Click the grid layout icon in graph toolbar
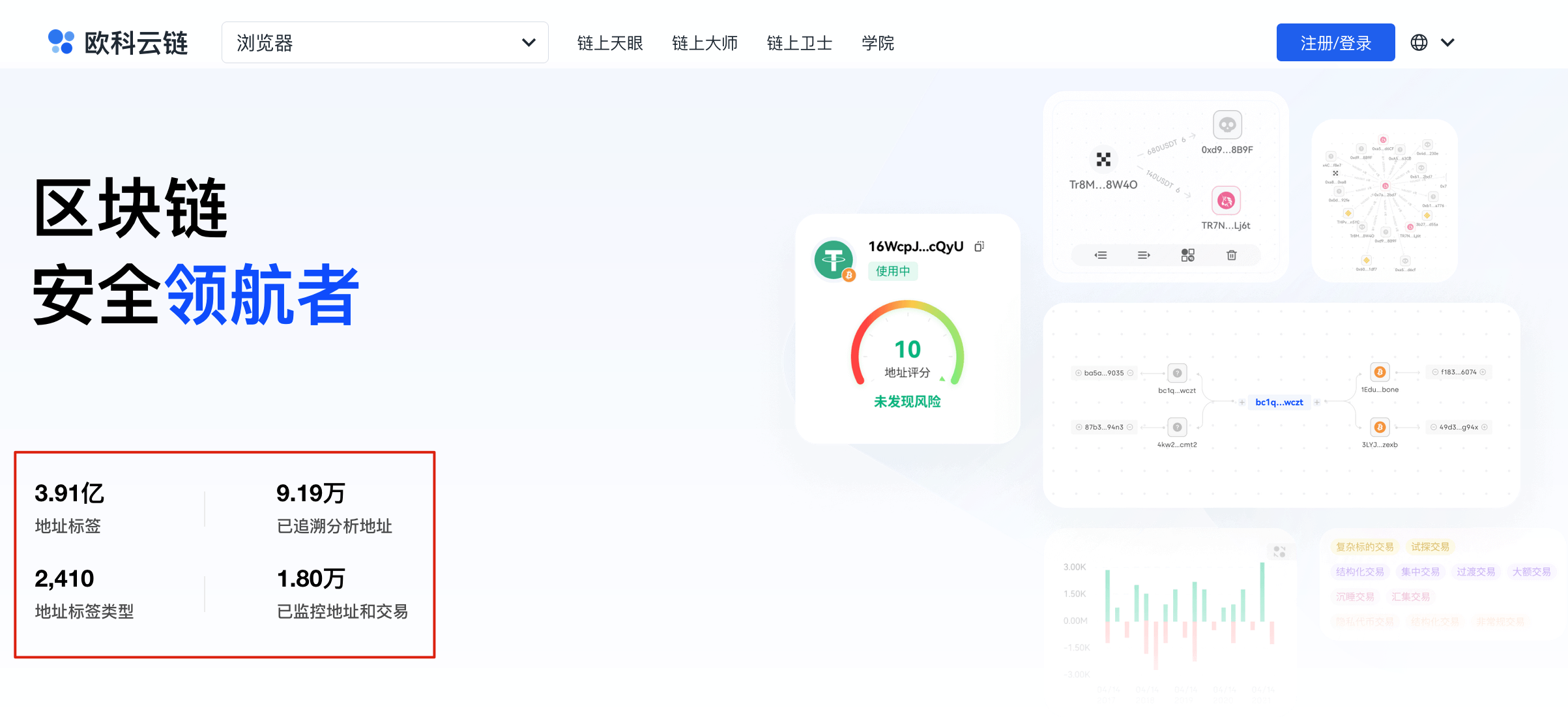 1187,255
